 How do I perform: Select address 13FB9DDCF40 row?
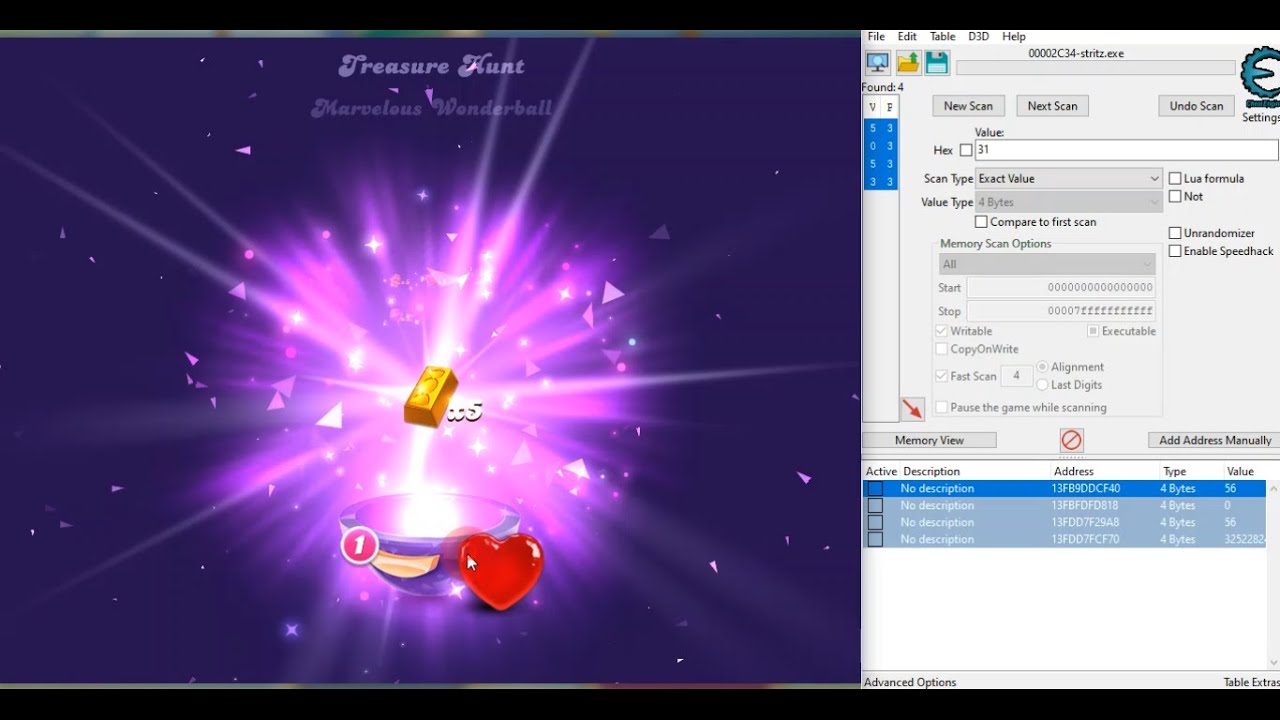pyautogui.click(x=1065, y=489)
